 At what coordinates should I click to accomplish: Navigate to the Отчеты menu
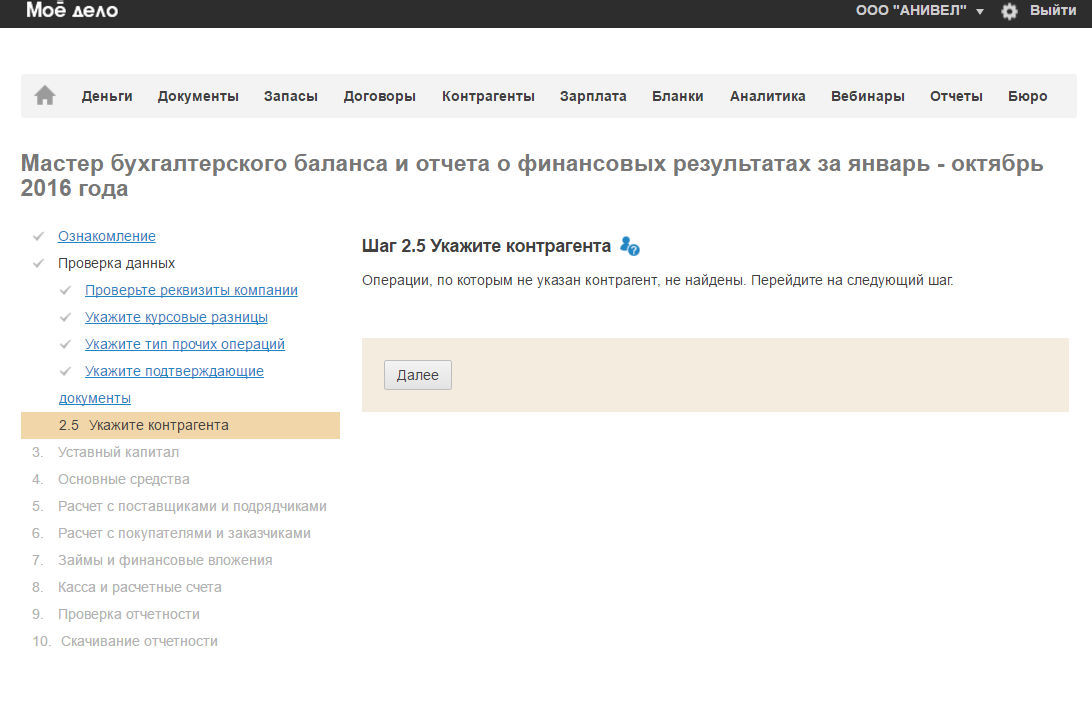[956, 96]
